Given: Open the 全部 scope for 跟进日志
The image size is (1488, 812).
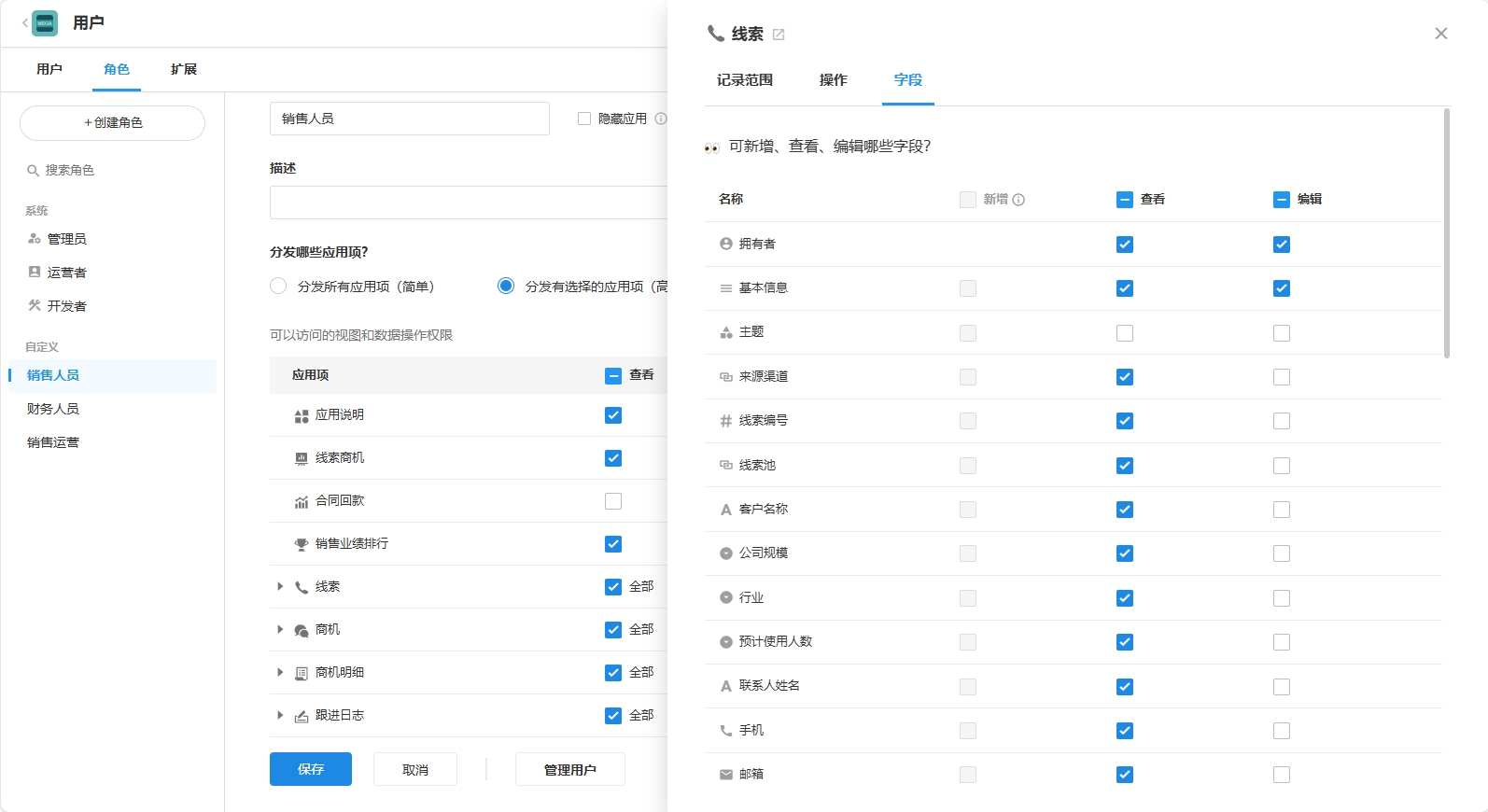Looking at the screenshot, I should (x=641, y=715).
